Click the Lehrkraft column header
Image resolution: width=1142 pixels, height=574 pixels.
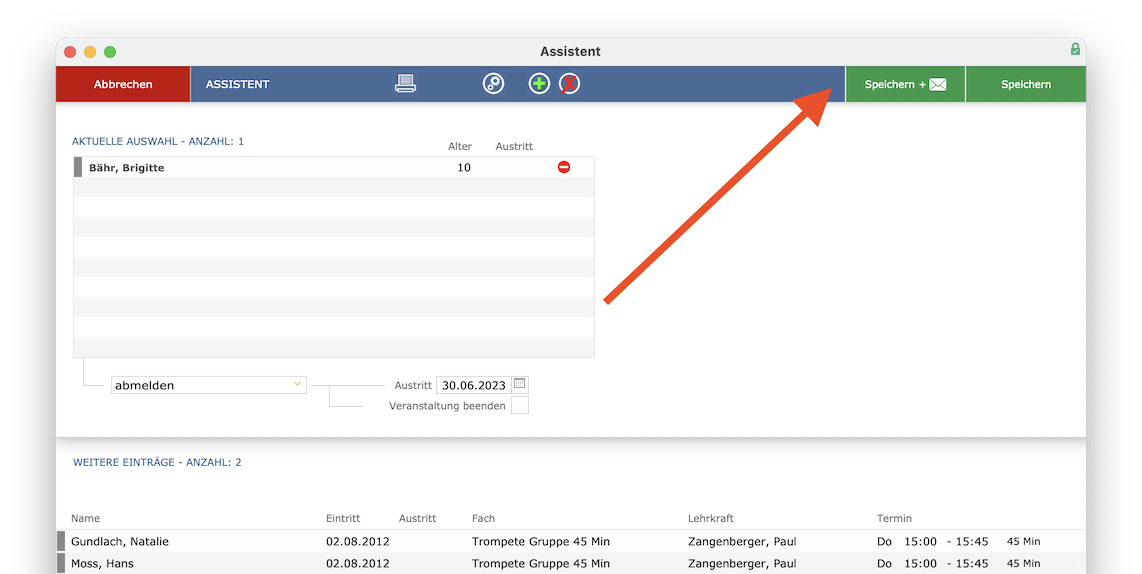pos(711,518)
